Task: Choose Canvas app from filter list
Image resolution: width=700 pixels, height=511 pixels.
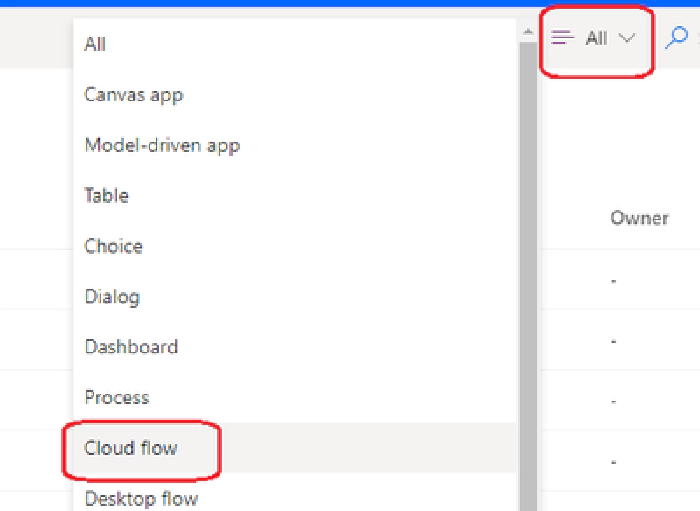Action: pyautogui.click(x=295, y=95)
